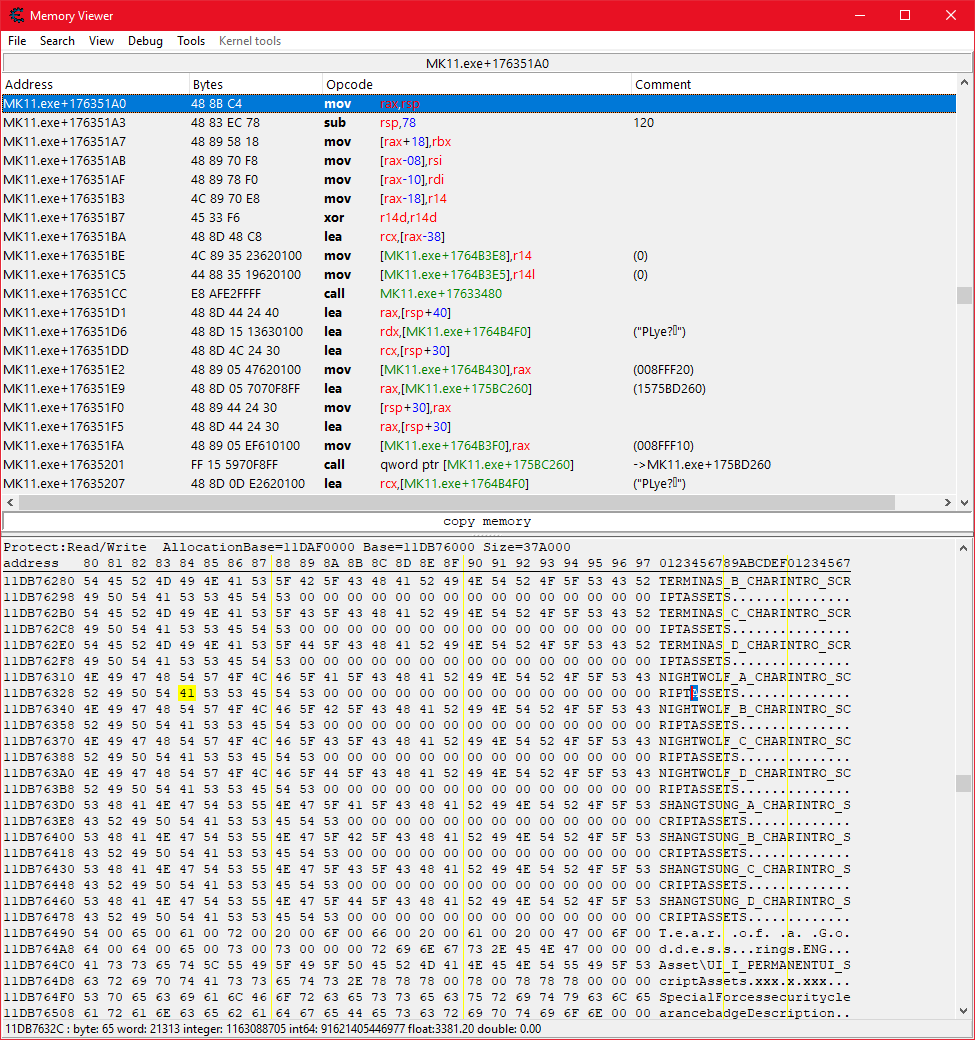975x1040 pixels.
Task: Select the instruction at MK11.exe+176351C5
Action: click(479, 275)
